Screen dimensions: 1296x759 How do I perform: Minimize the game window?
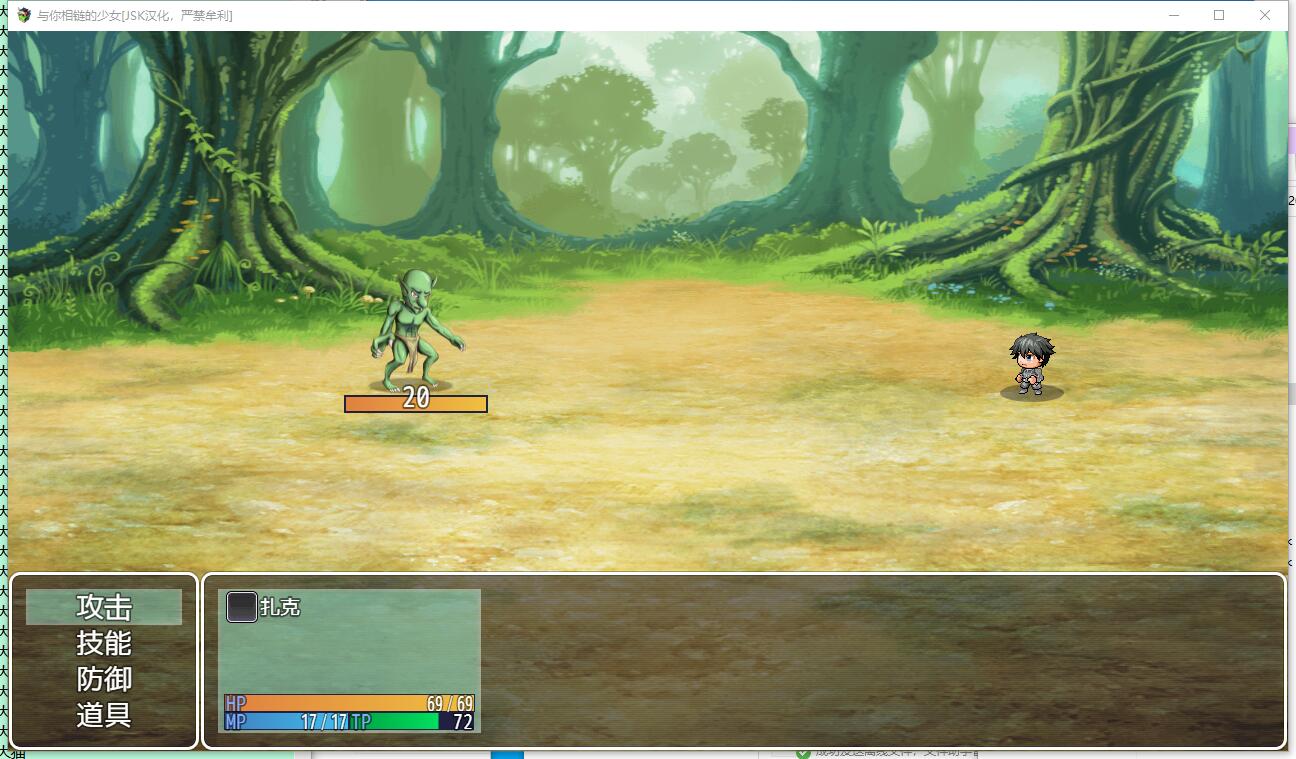[1174, 15]
